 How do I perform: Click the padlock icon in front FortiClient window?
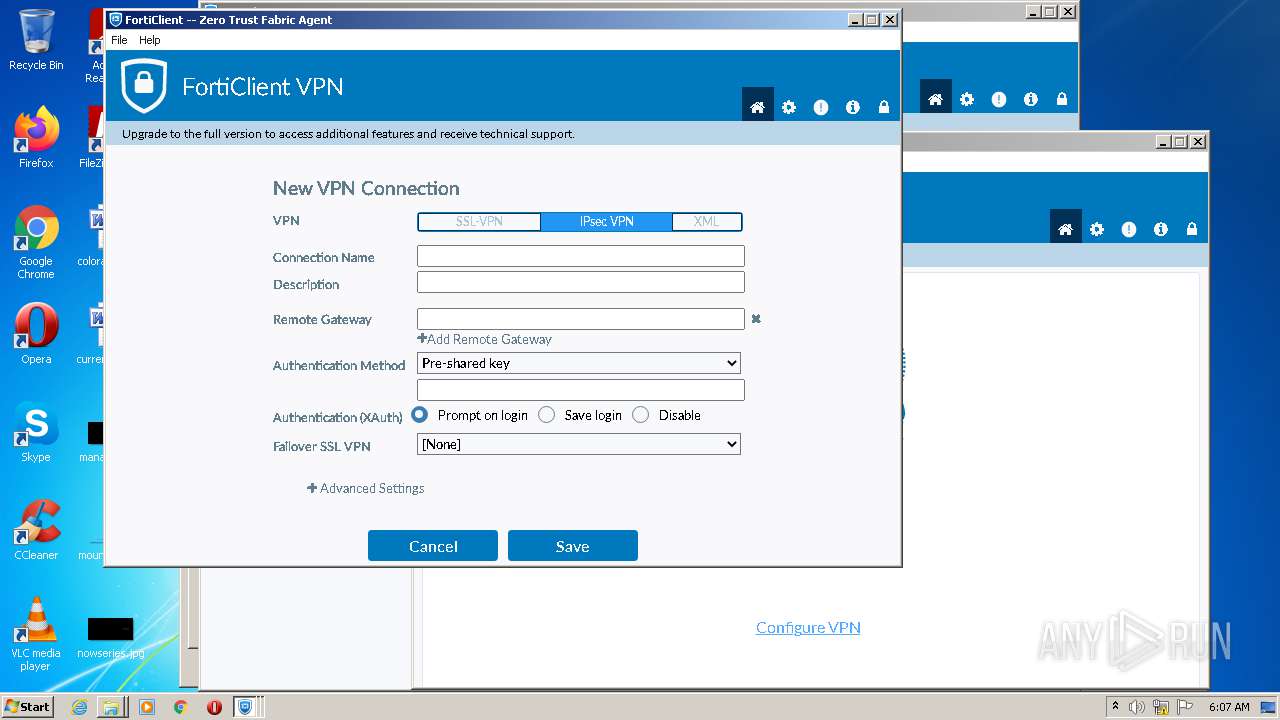pyautogui.click(x=884, y=107)
